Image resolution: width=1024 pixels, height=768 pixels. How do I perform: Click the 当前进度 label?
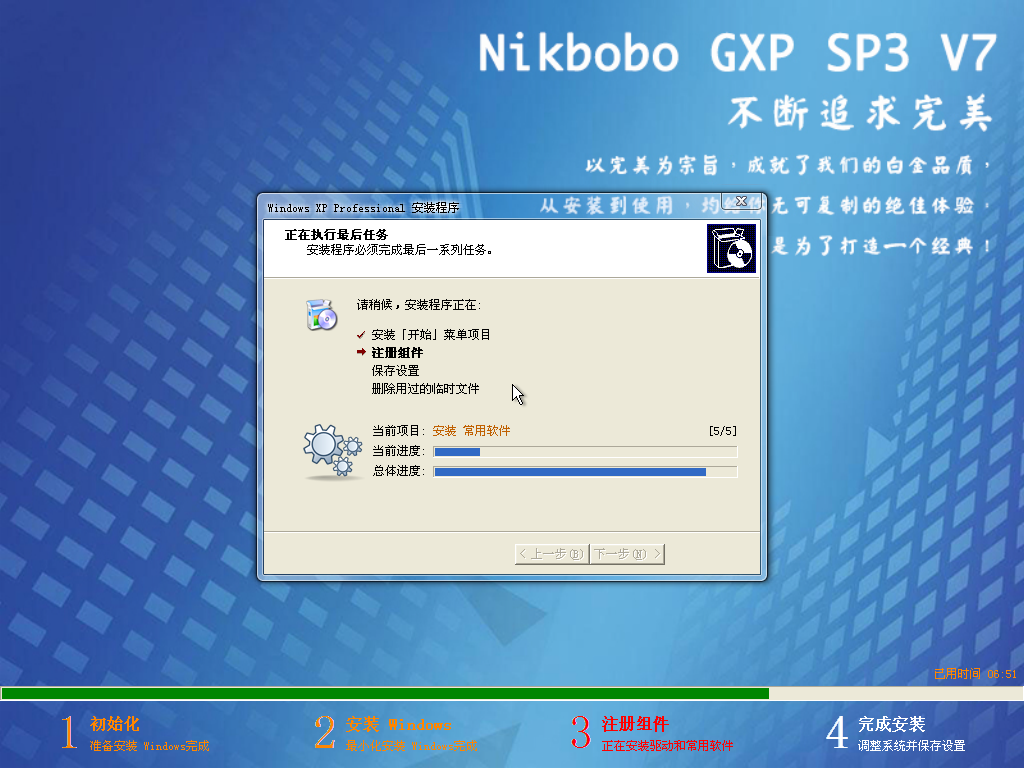click(x=398, y=451)
